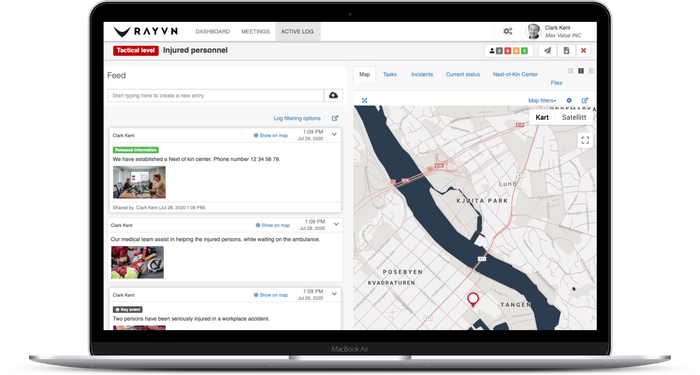Open the Current status tab
Screen dimensions: 700x375
463,75
